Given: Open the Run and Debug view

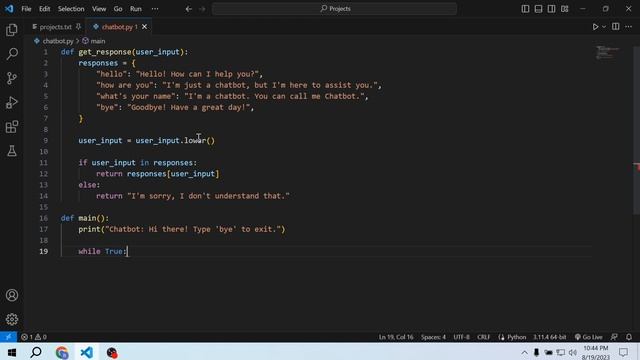Looking at the screenshot, I should tap(12, 102).
